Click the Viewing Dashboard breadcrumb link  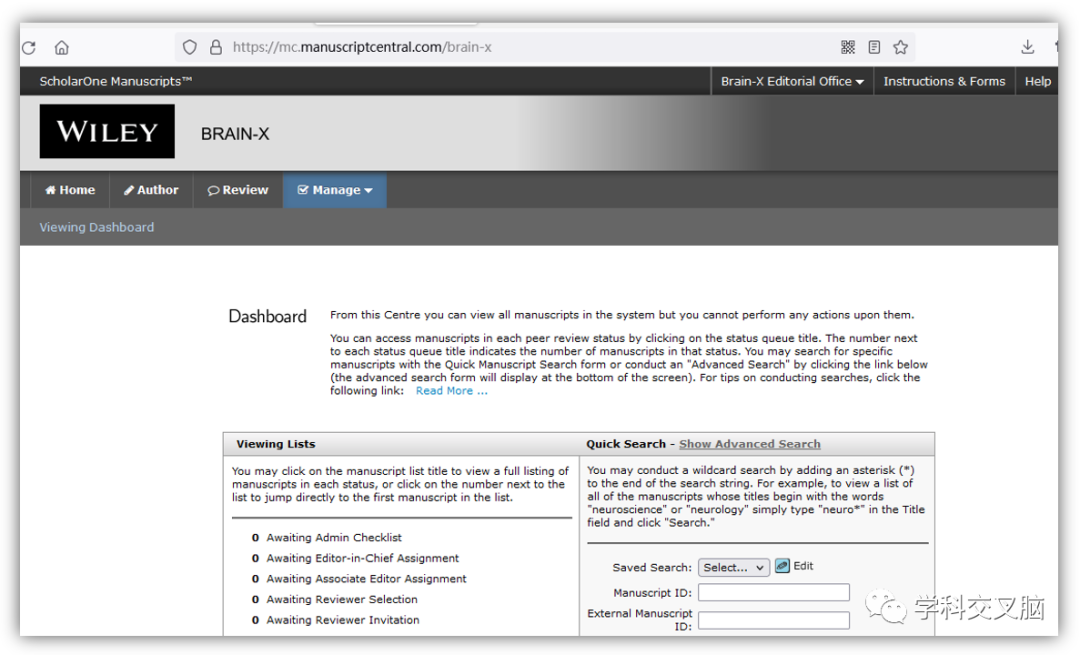coord(96,227)
